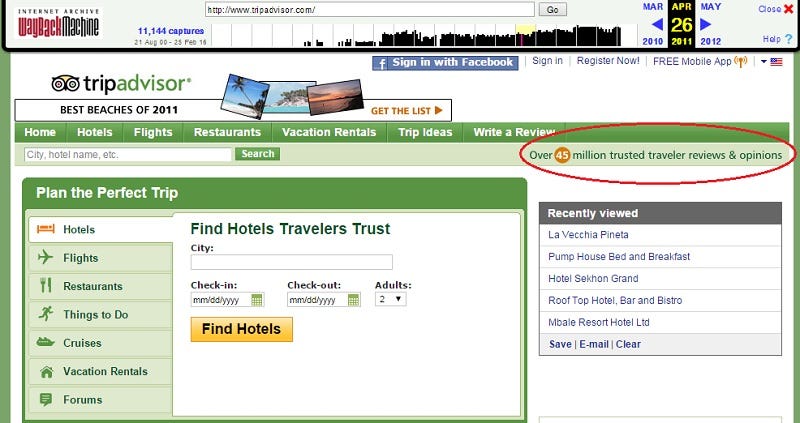Click the yellow Find Hotels button
Image resolution: width=800 pixels, height=423 pixels.
242,329
